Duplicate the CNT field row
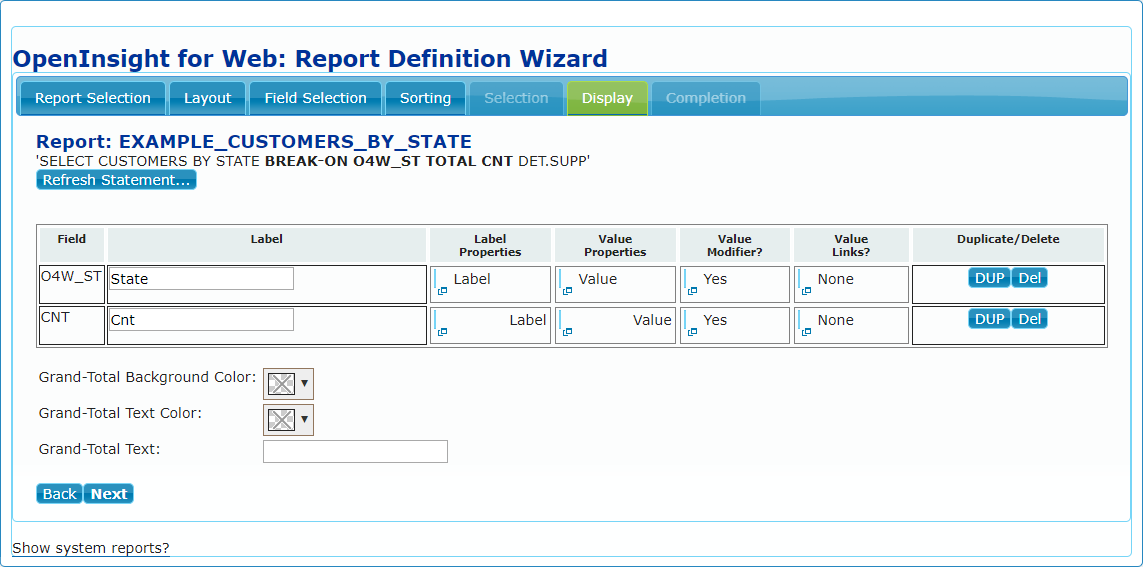 (x=989, y=318)
